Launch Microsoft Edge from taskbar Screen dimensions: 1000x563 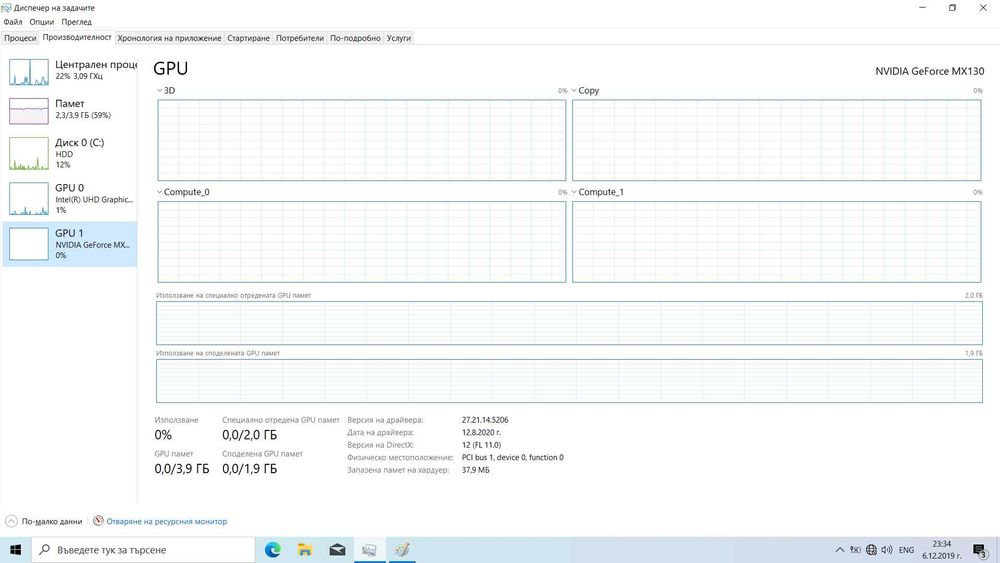click(x=273, y=550)
